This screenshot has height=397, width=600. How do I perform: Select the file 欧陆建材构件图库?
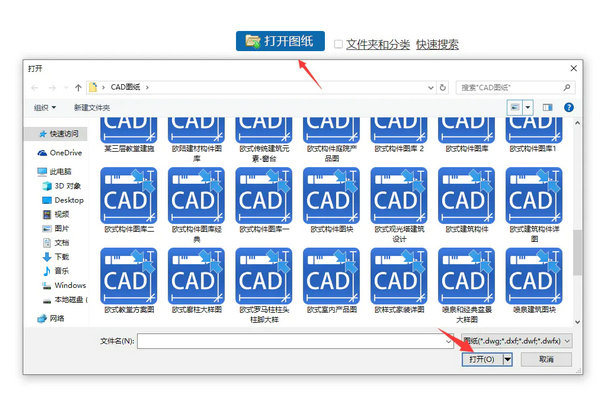pyautogui.click(x=196, y=139)
